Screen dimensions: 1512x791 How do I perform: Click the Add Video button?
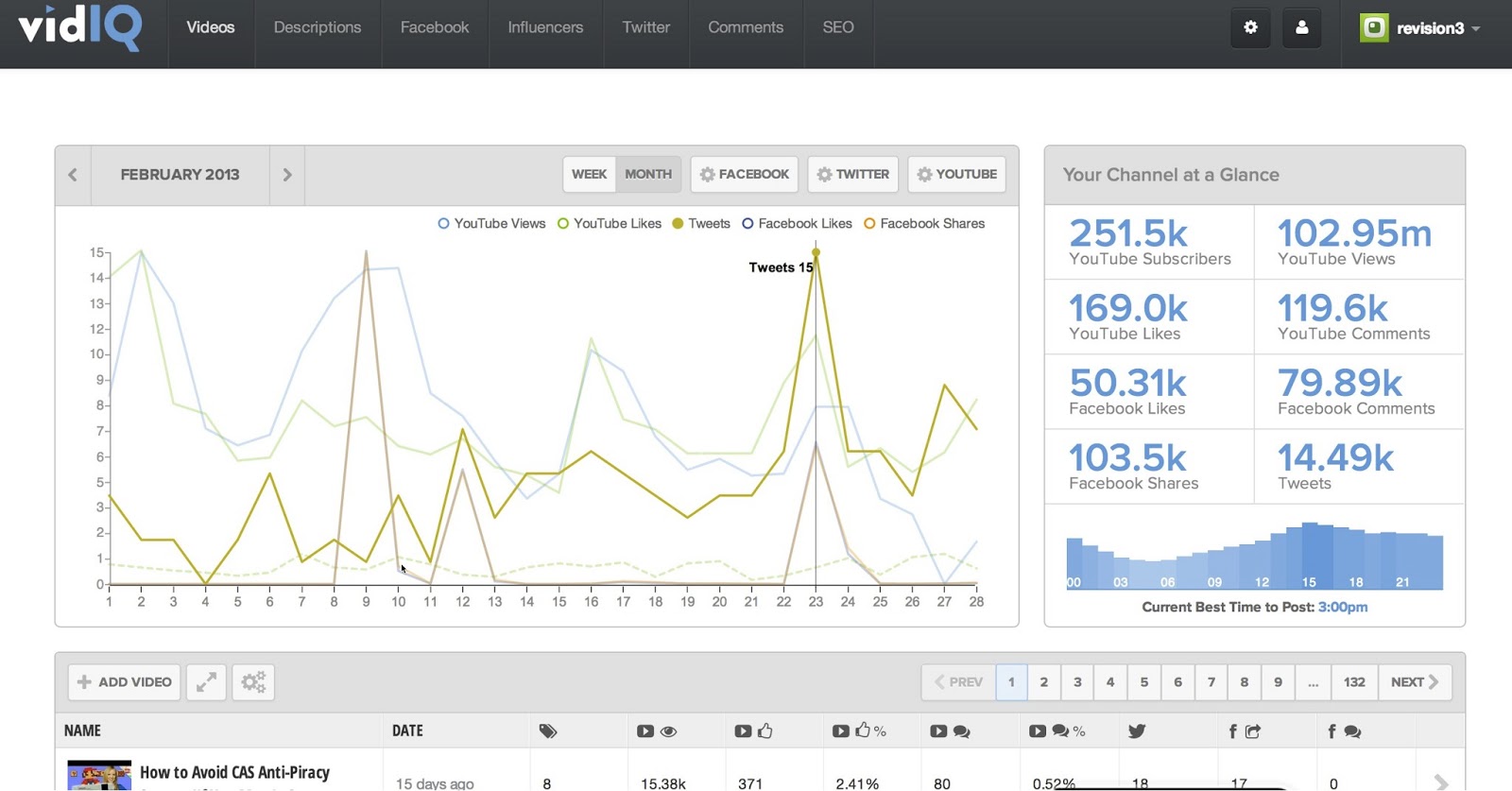[x=124, y=681]
